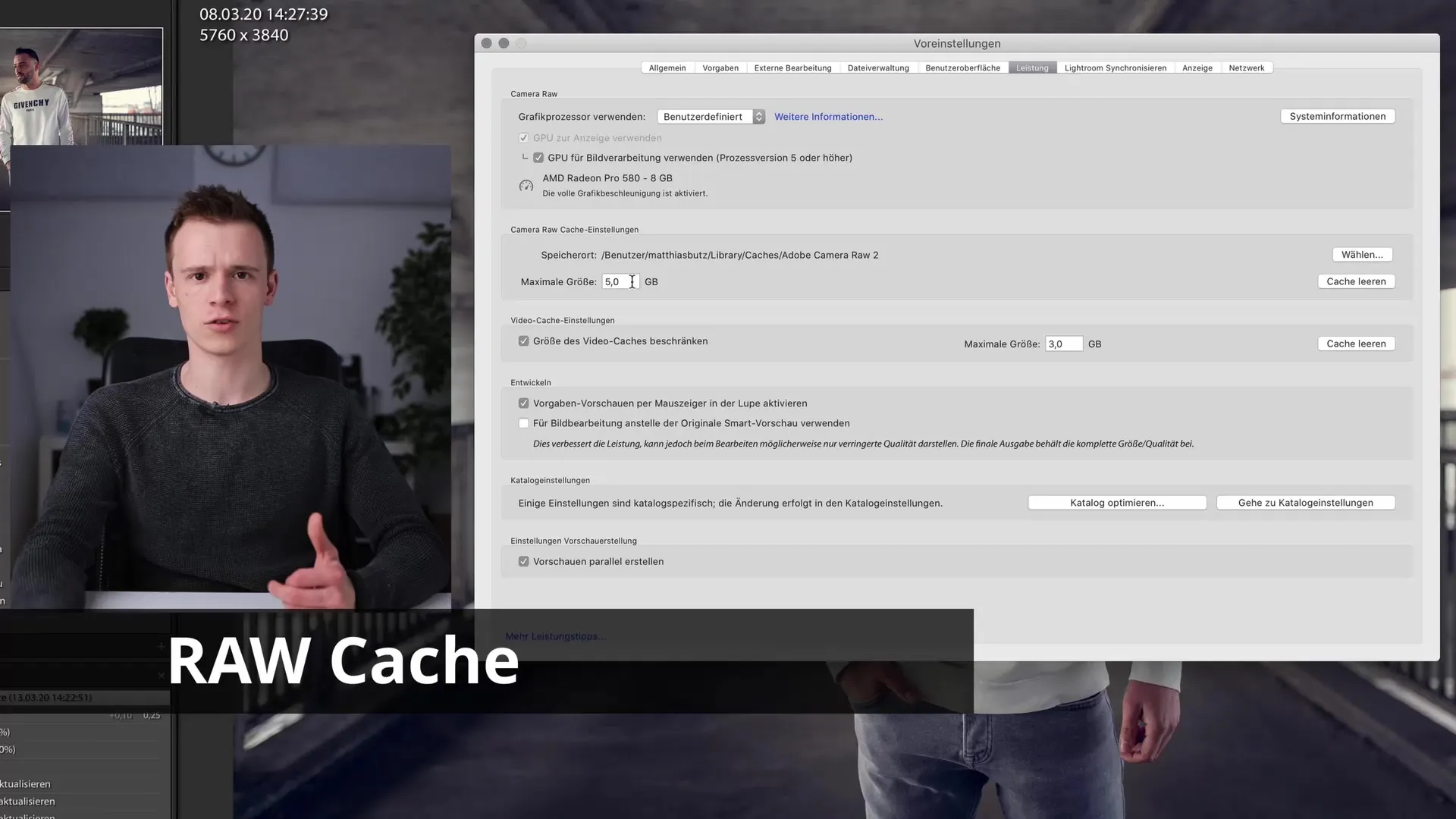
Task: Click the Weitere Informationen link
Action: tap(828, 117)
